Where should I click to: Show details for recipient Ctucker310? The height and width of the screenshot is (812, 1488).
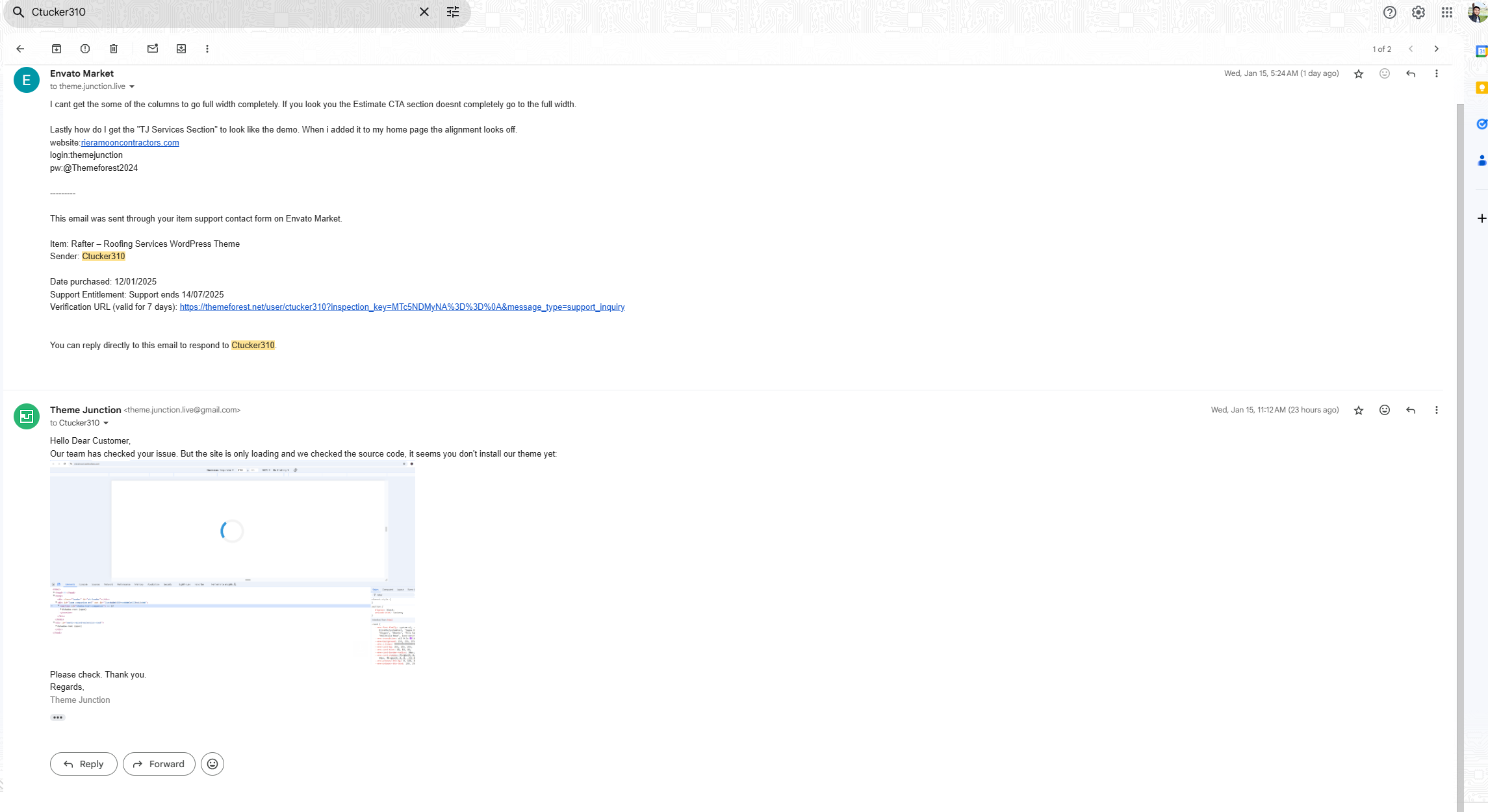[x=106, y=424]
